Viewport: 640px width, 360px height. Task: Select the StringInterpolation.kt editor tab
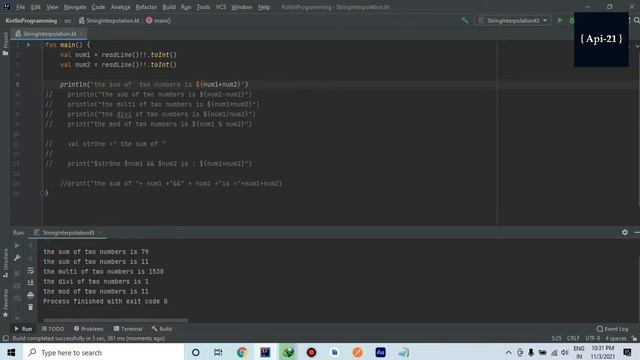49,34
